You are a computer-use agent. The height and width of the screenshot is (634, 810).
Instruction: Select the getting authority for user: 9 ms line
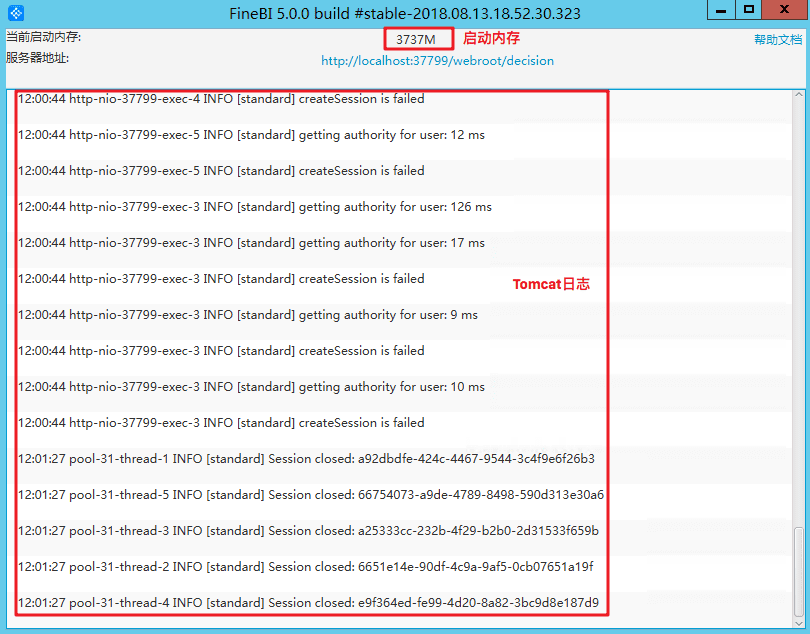coord(248,315)
